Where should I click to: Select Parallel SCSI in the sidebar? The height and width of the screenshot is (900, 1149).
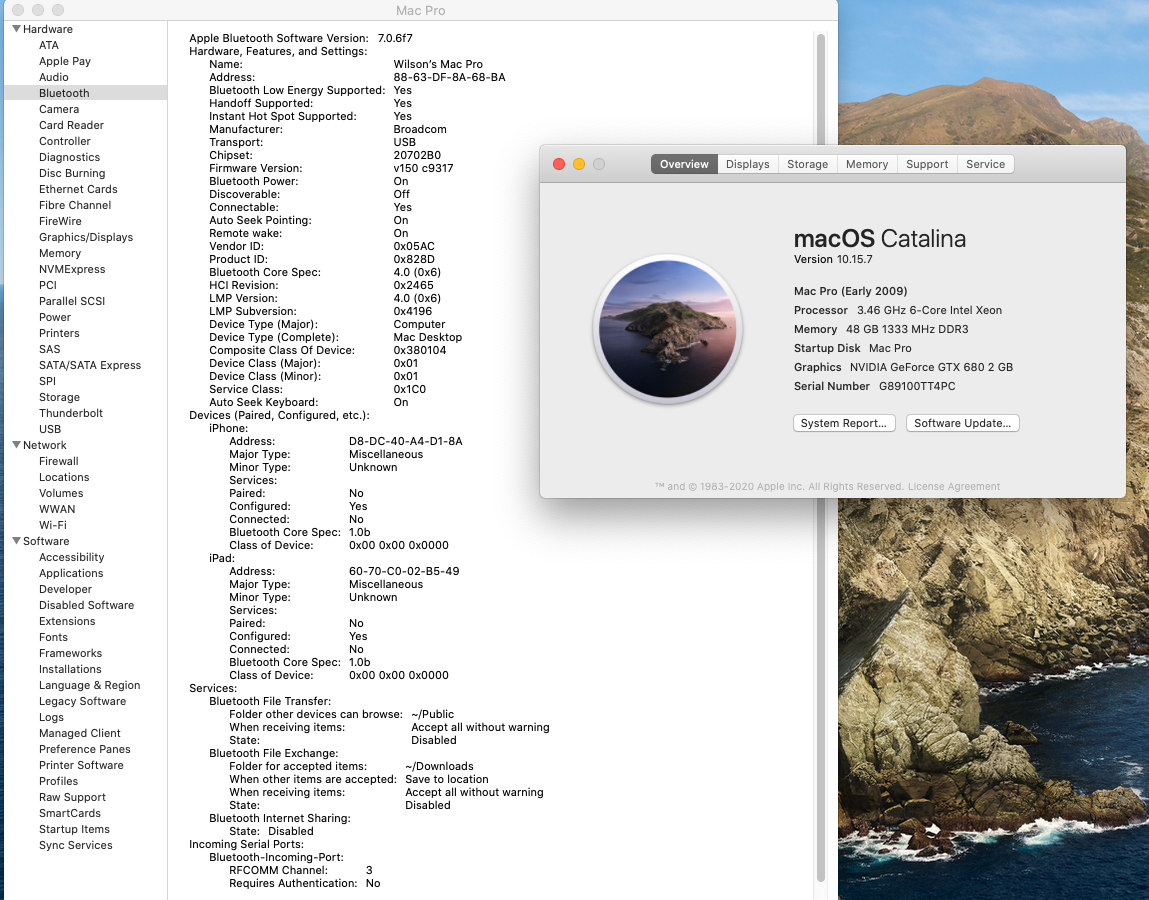pos(72,301)
